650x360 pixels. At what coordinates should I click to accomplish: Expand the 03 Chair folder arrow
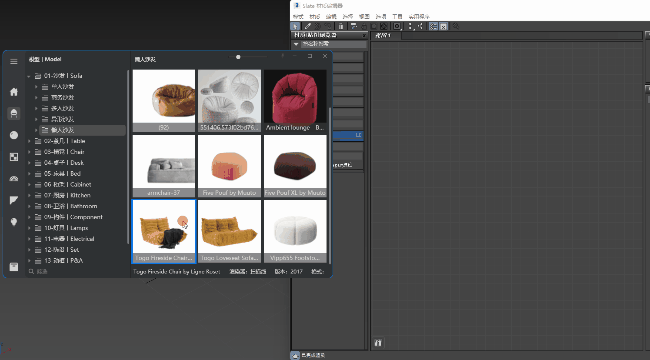click(29, 152)
